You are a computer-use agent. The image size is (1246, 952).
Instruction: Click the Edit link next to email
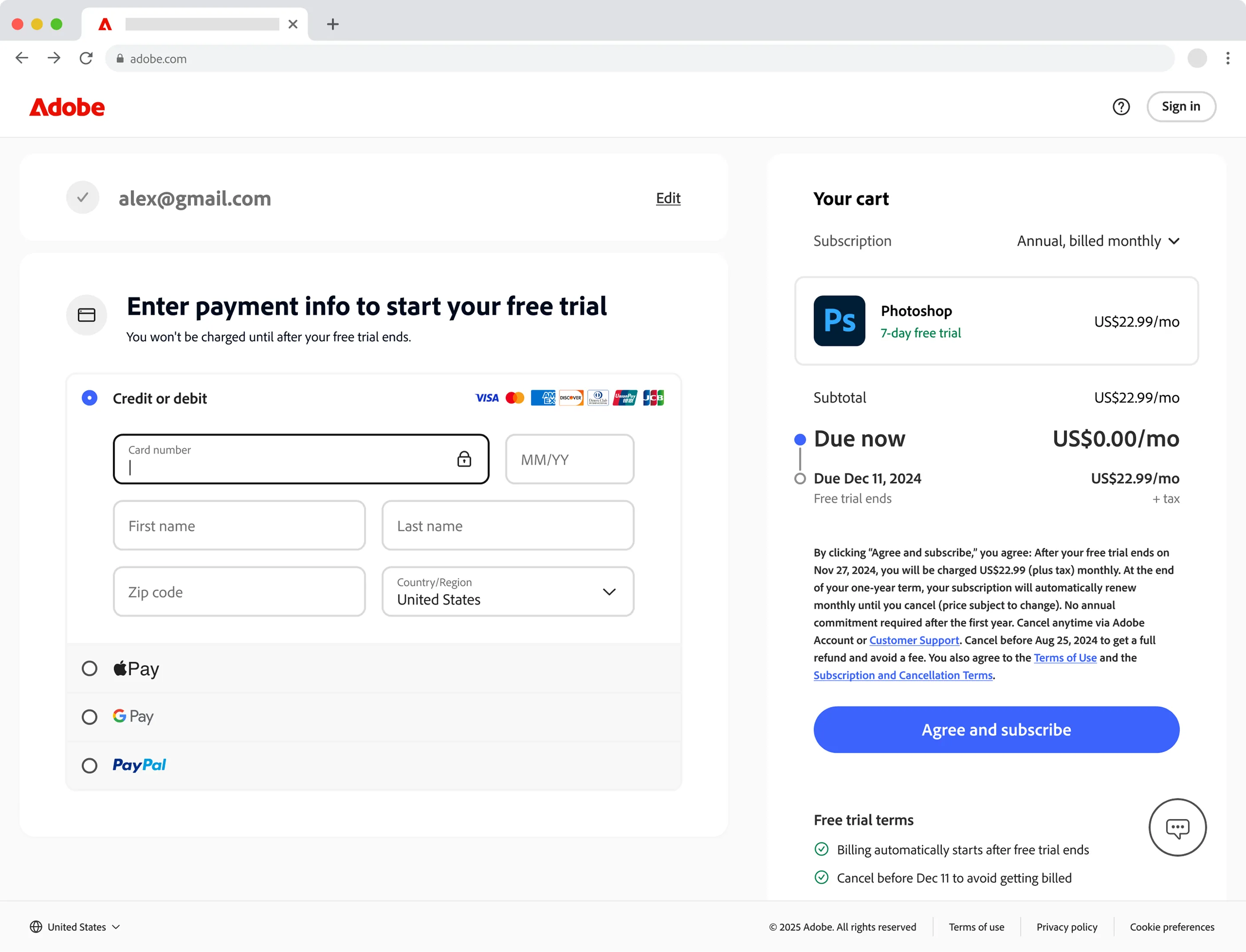click(668, 198)
